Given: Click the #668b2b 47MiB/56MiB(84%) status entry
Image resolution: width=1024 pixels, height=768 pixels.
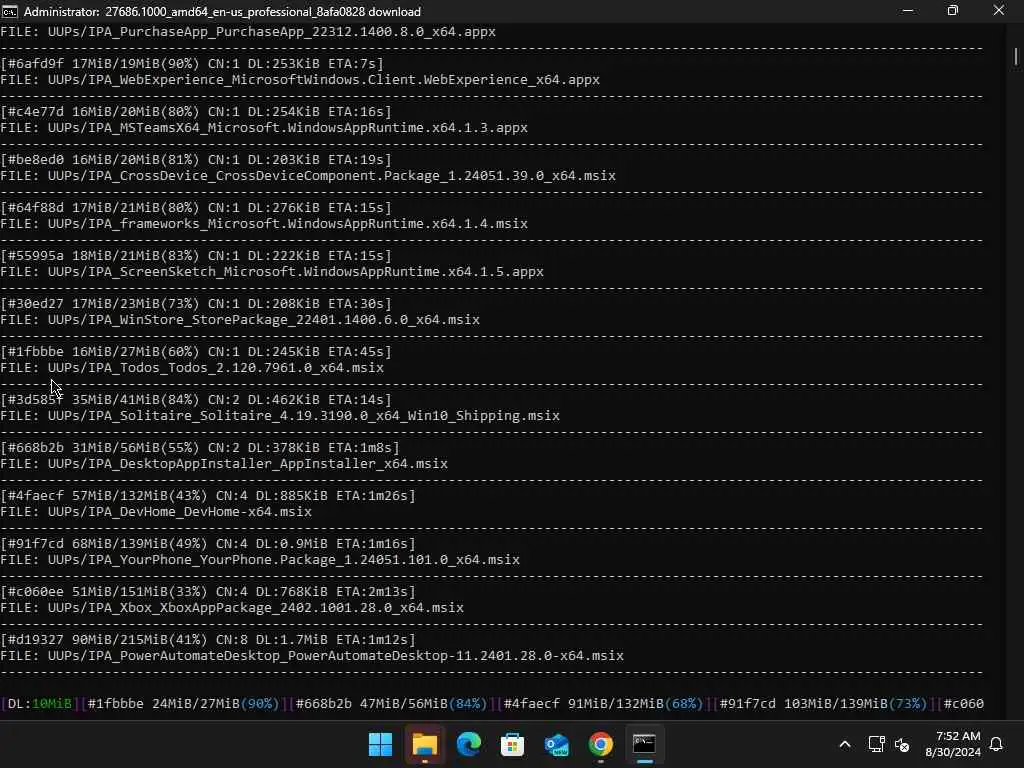Looking at the screenshot, I should click(x=391, y=703).
